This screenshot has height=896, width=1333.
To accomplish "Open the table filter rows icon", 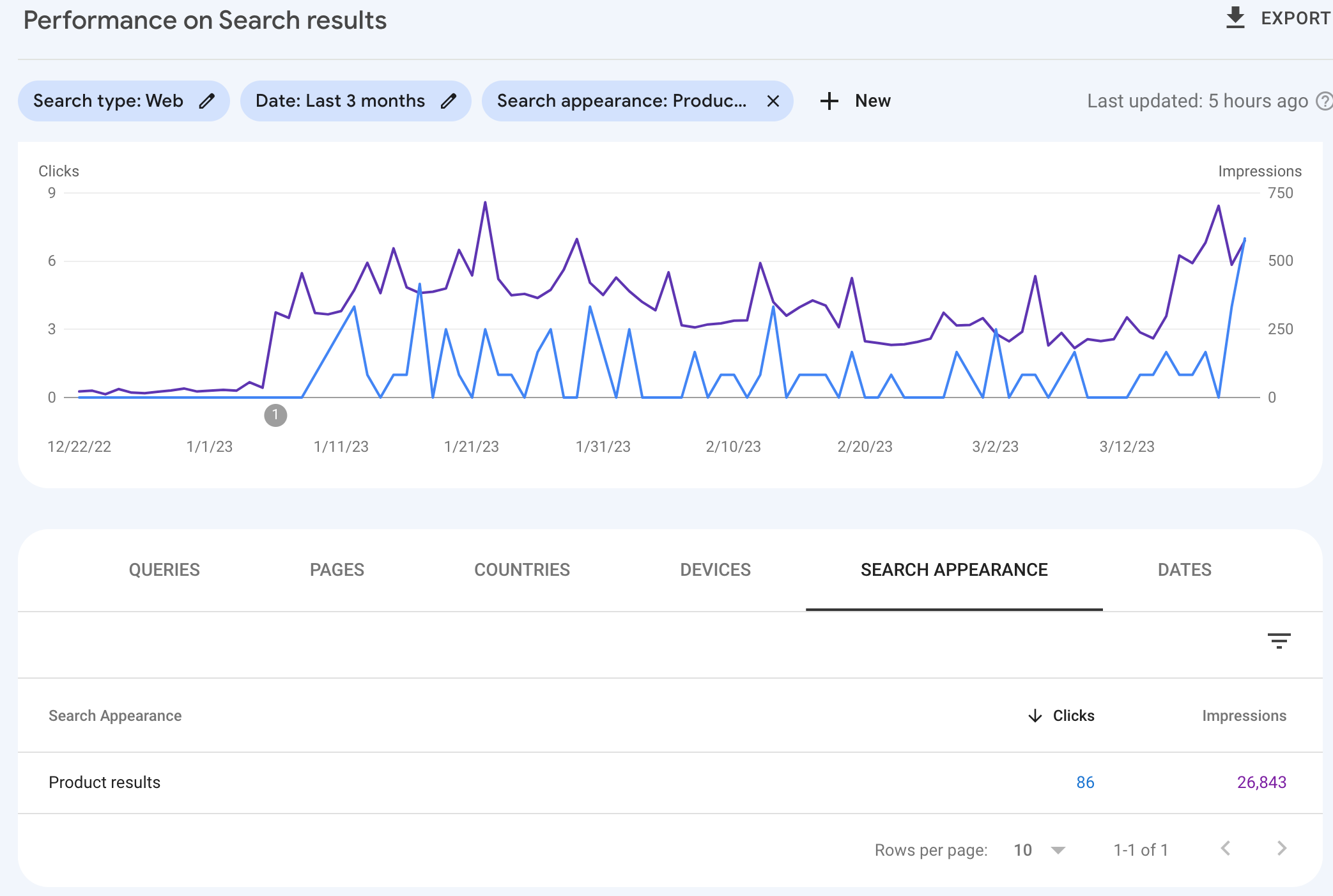I will [1279, 640].
